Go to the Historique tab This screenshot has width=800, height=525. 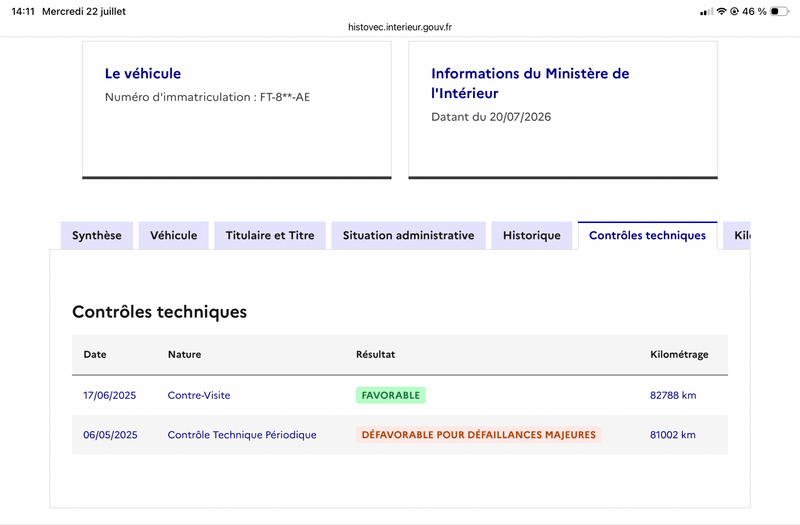[532, 235]
